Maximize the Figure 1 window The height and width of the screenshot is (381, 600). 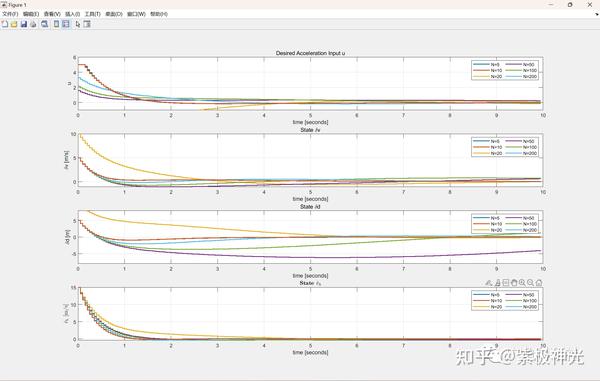(x=570, y=5)
